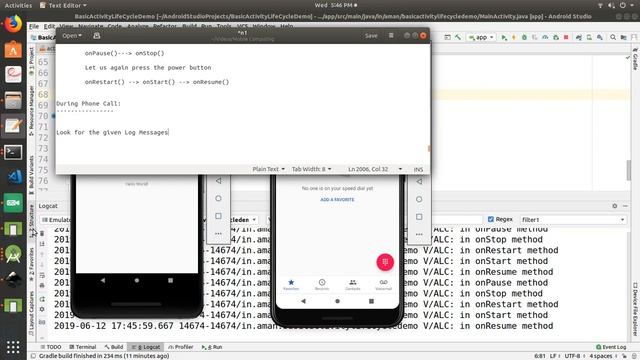Open left emulator more options ellipsis
Image resolution: width=640 pixels, height=360 pixels.
[218, 233]
